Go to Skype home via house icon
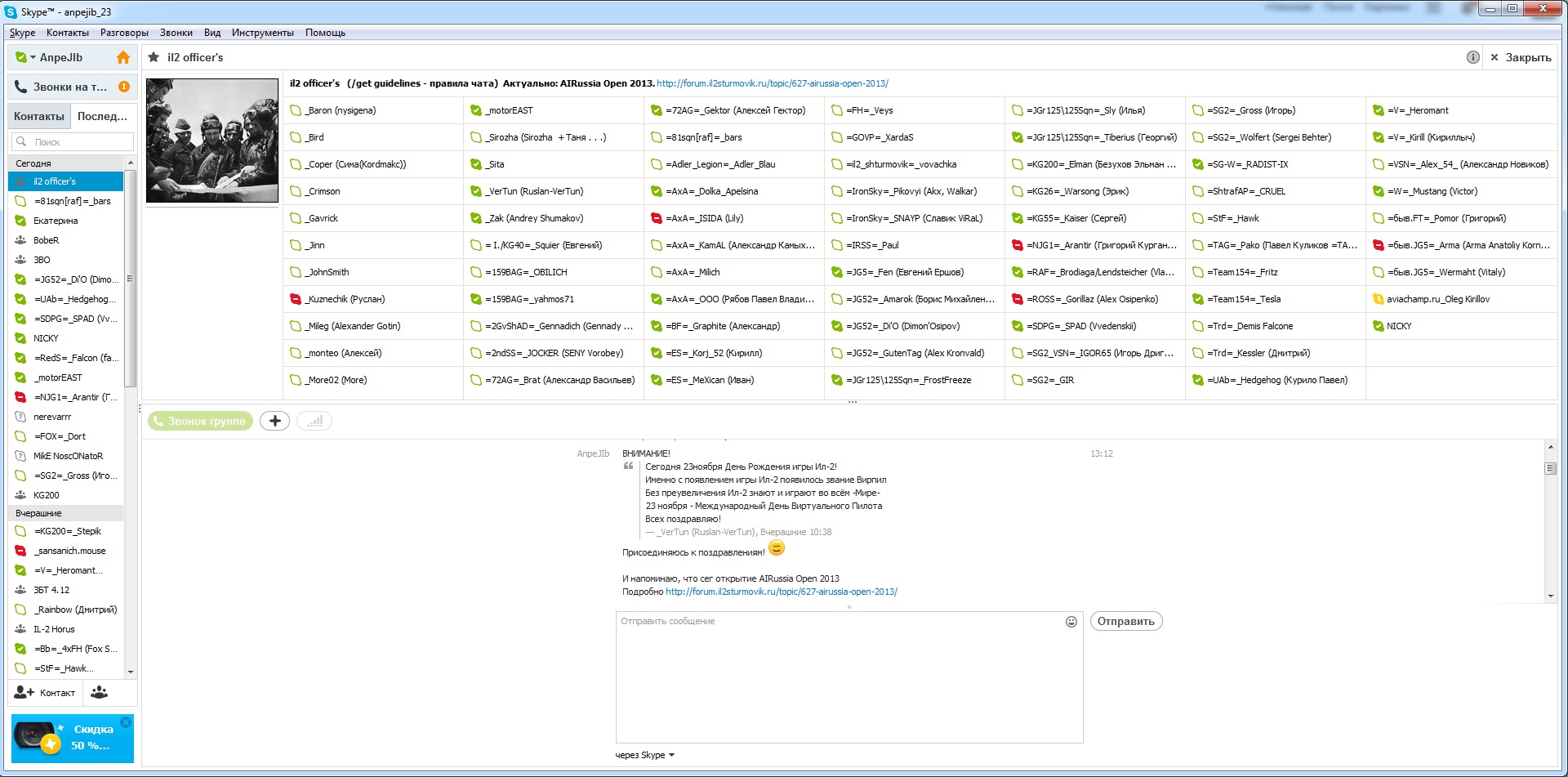 click(123, 57)
